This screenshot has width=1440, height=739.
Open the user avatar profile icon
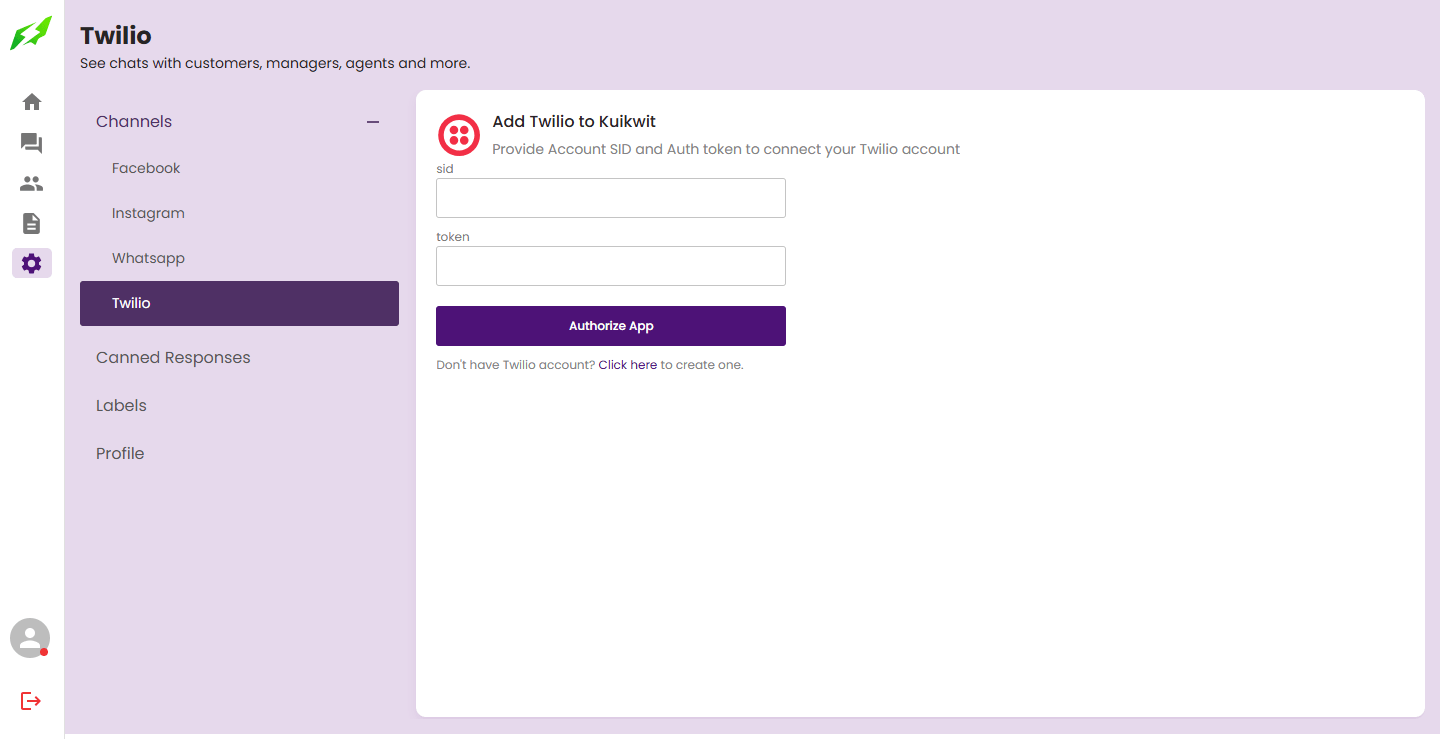click(x=30, y=638)
